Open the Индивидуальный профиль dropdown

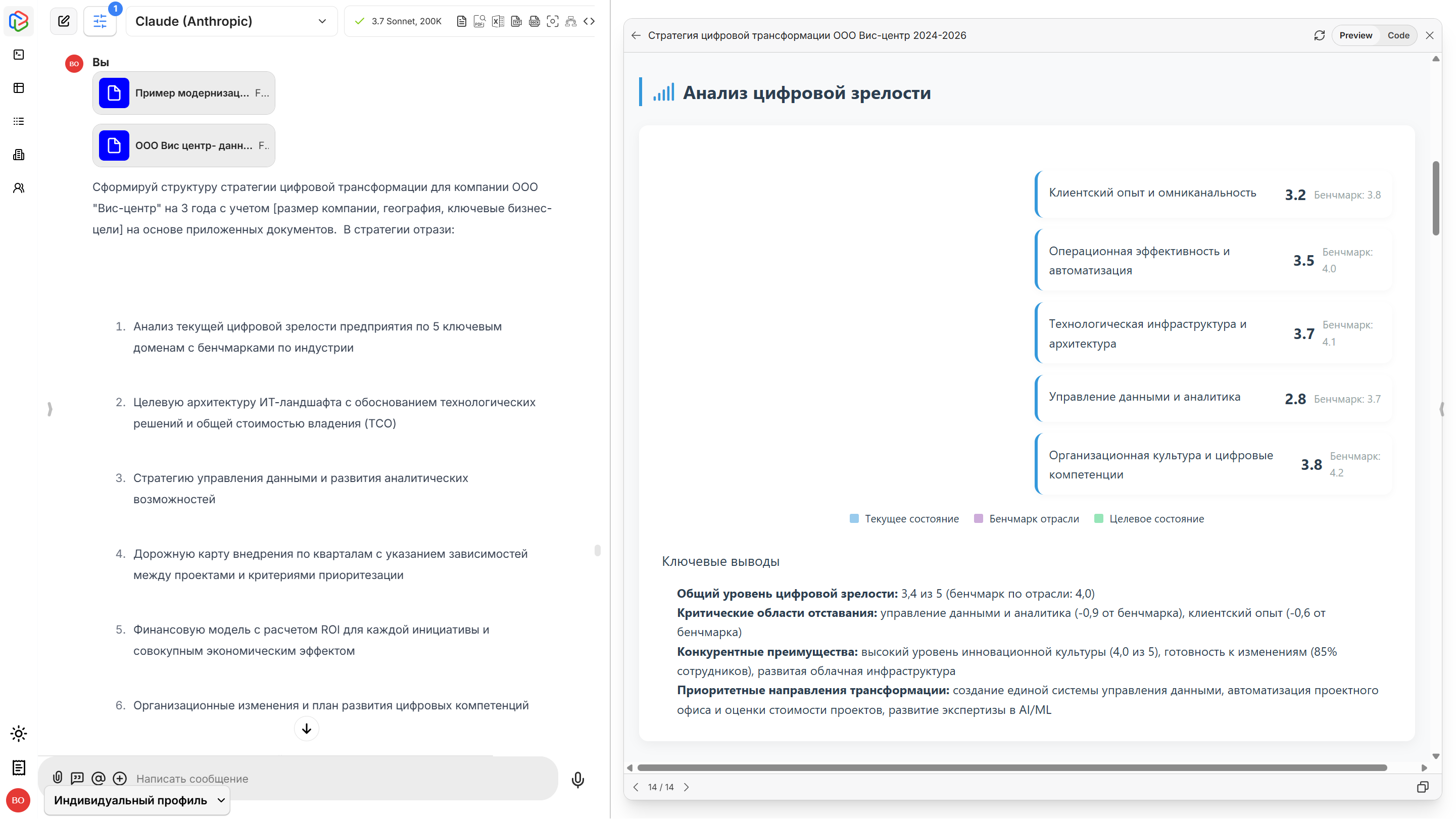[137, 800]
